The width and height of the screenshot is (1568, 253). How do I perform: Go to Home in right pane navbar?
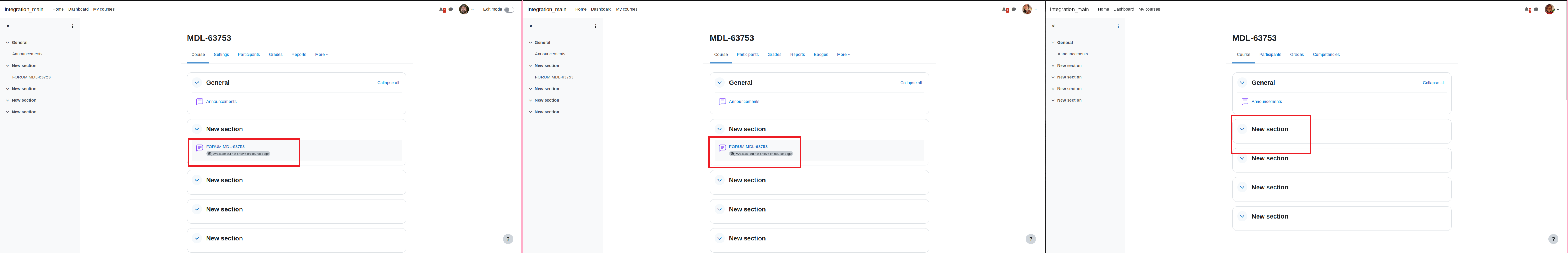(x=1104, y=9)
